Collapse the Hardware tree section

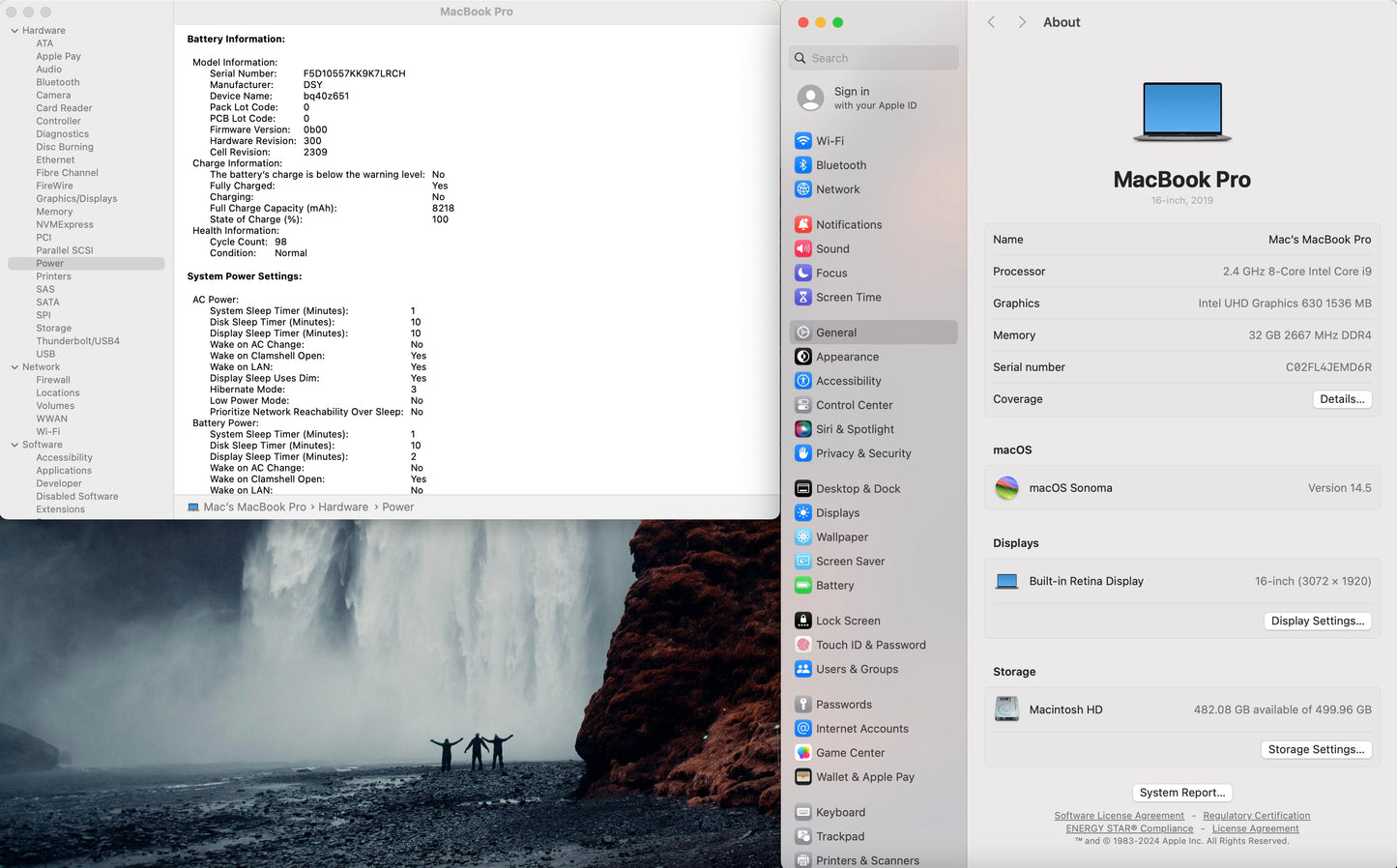pyautogui.click(x=15, y=31)
